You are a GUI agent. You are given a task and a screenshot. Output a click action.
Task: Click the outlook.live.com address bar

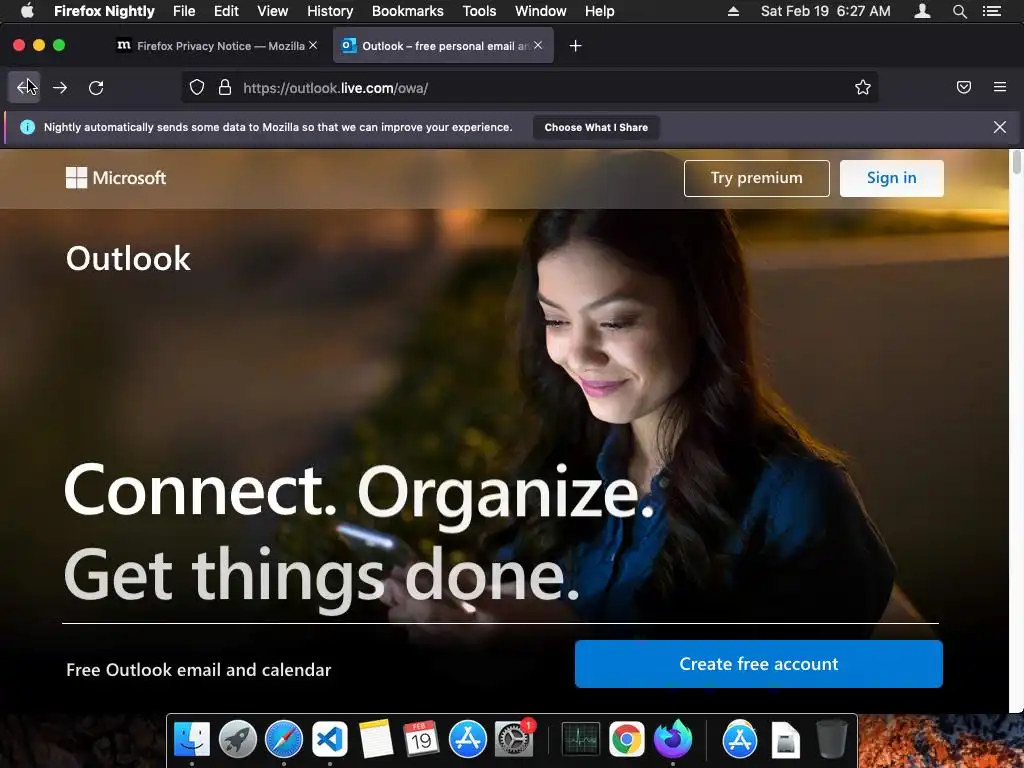pyautogui.click(x=529, y=88)
